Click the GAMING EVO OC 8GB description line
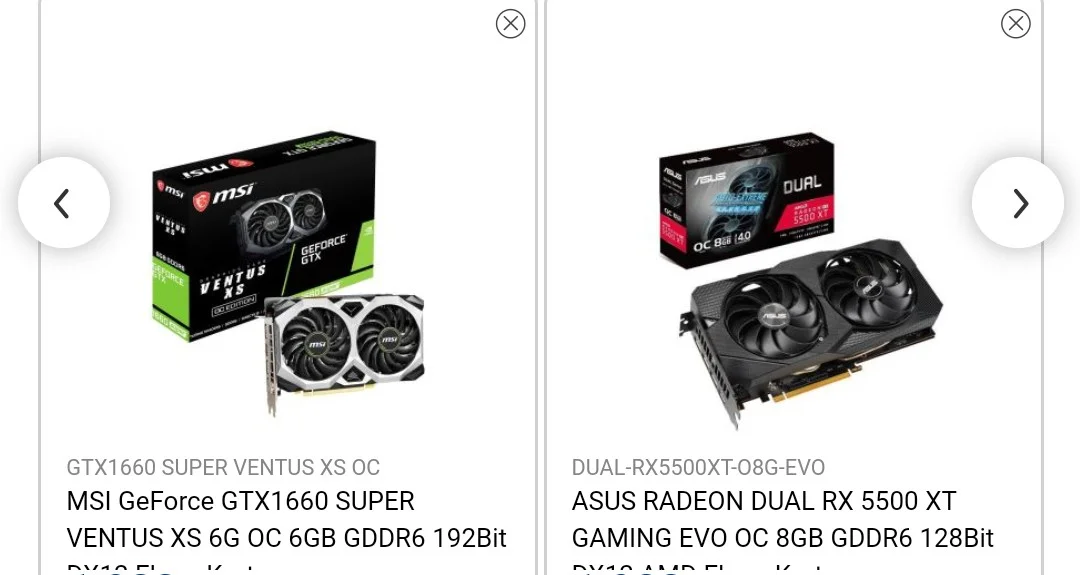The image size is (1080, 575). [782, 538]
